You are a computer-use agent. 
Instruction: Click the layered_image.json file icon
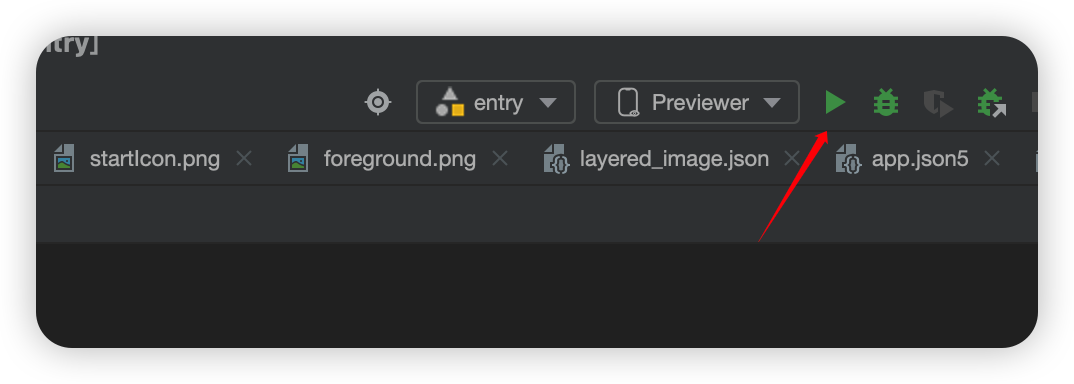(x=555, y=158)
